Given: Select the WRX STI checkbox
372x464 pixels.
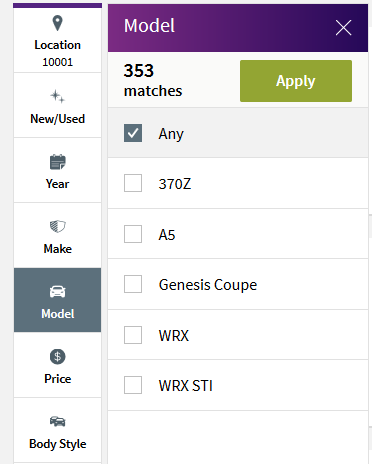Looking at the screenshot, I should pos(133,385).
